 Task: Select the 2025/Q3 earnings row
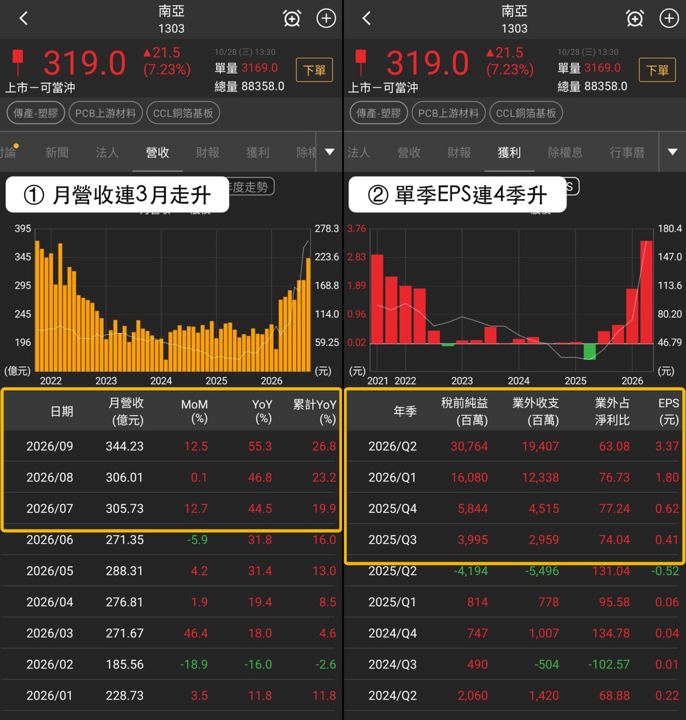514,540
